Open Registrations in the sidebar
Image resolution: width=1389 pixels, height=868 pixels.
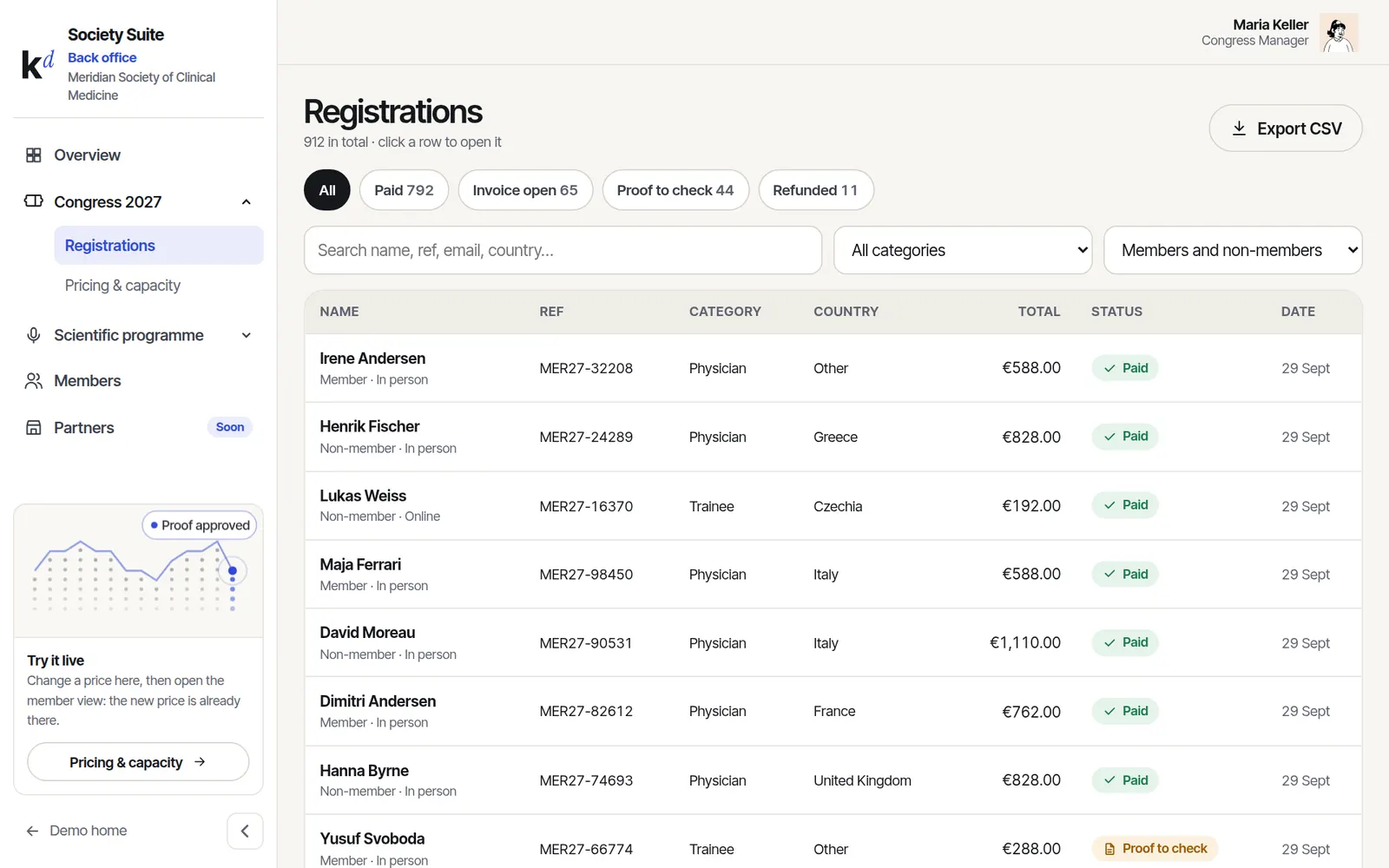[x=158, y=246]
